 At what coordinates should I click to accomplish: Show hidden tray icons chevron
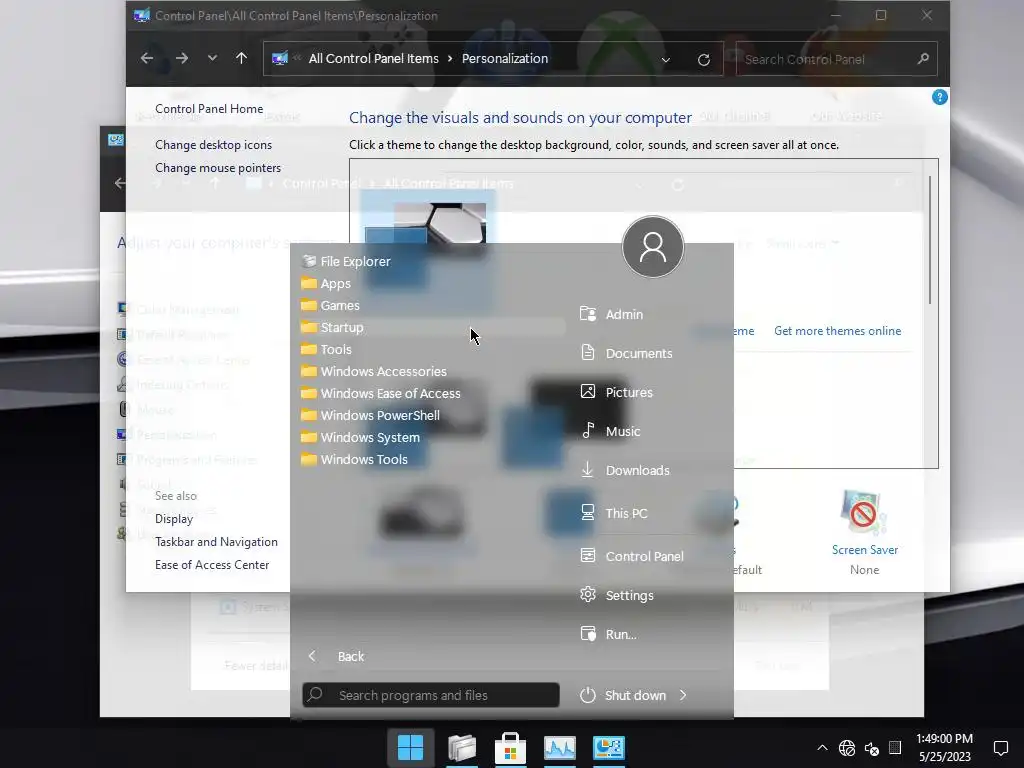[822, 748]
